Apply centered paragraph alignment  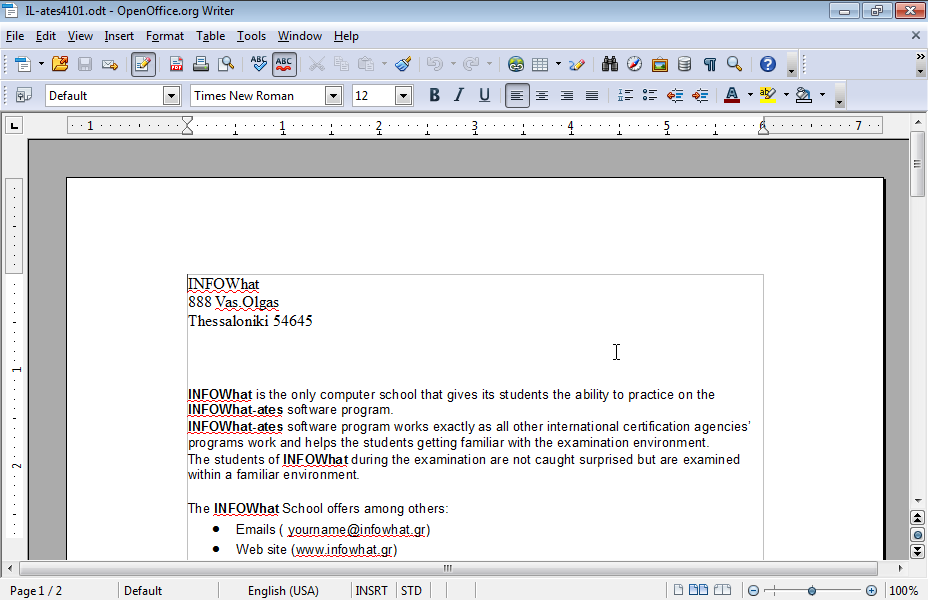pyautogui.click(x=541, y=95)
